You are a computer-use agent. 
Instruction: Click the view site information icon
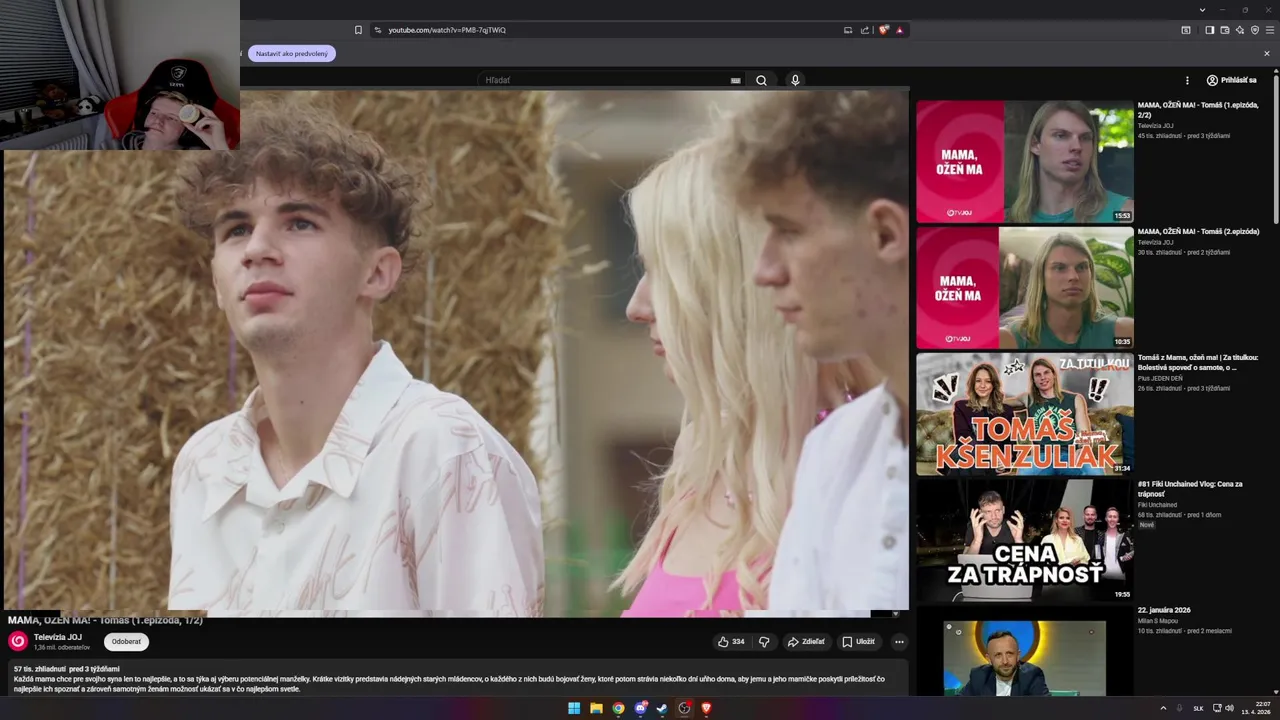378,30
